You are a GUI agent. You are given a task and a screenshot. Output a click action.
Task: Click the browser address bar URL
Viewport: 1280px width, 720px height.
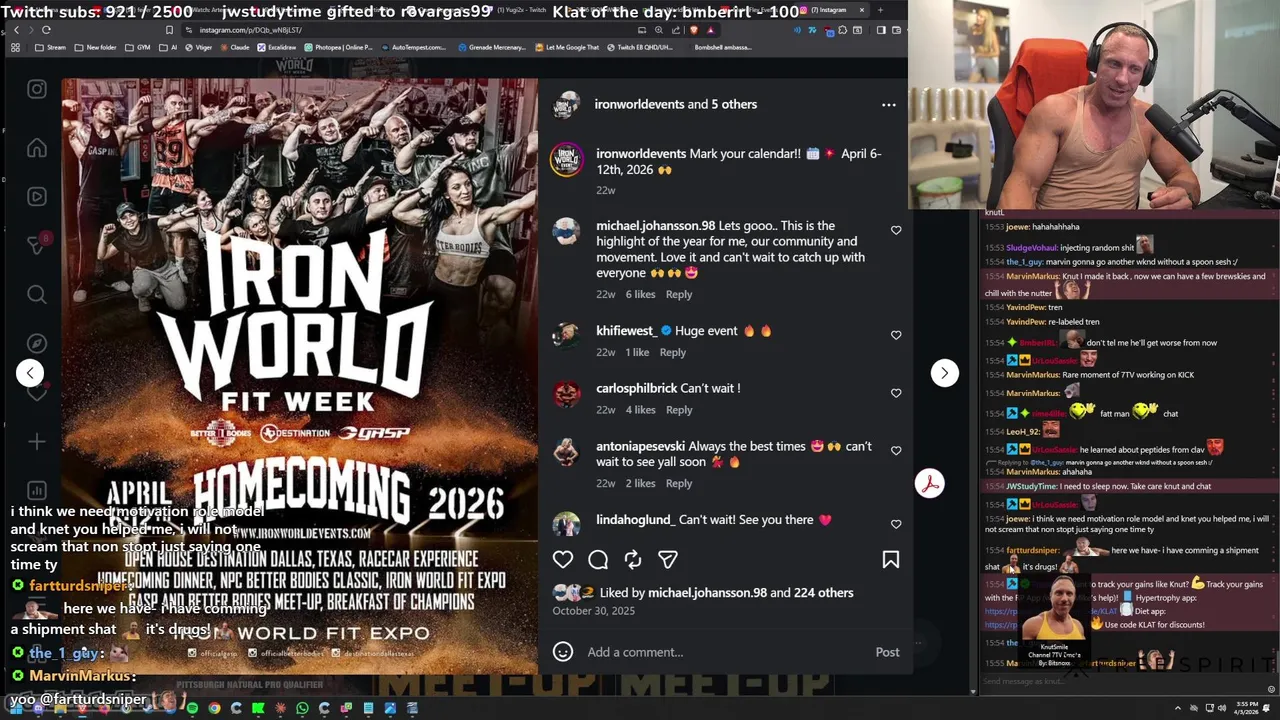[x=250, y=30]
